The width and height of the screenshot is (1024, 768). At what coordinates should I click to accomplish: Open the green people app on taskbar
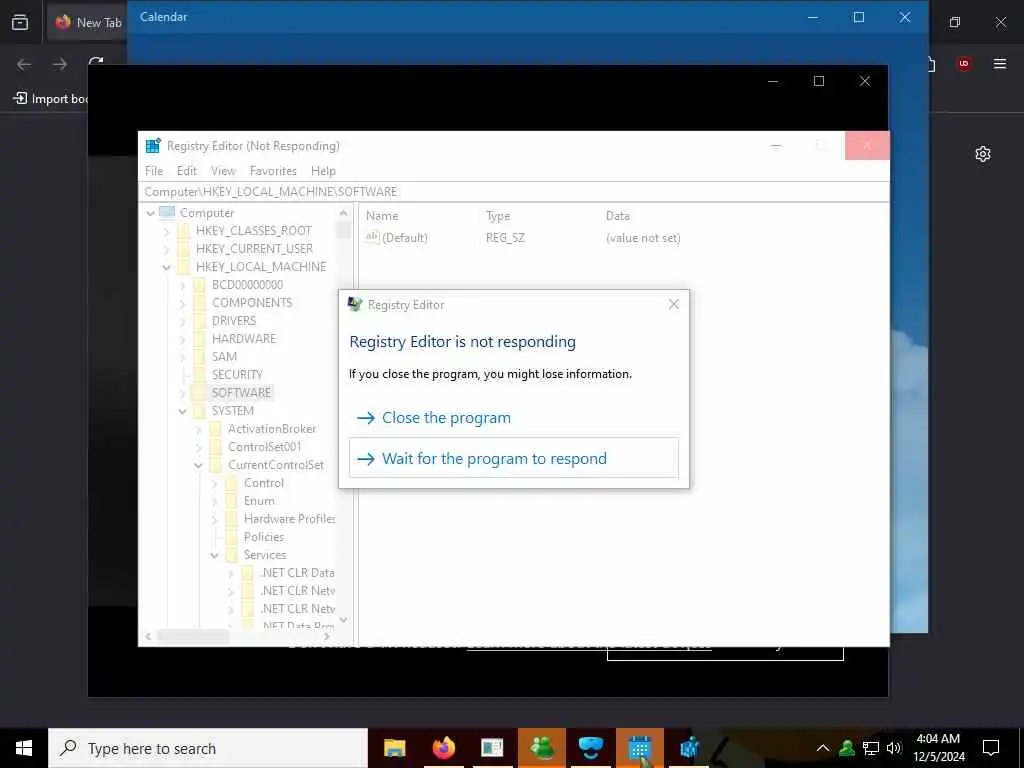(542, 748)
